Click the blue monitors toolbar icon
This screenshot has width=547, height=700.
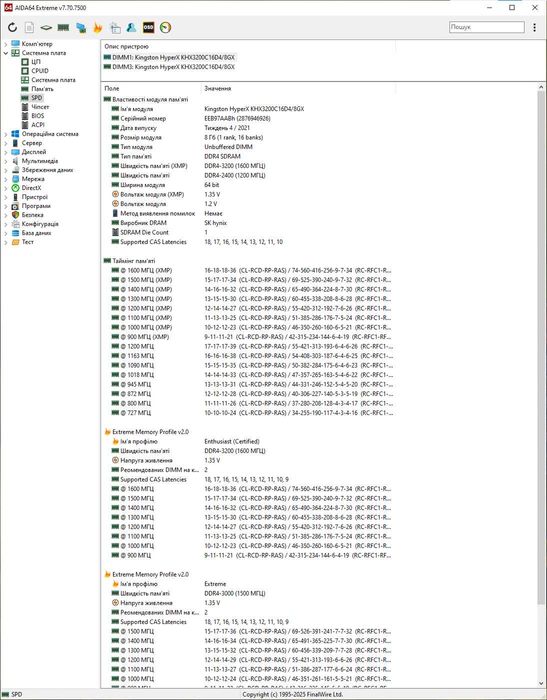click(81, 28)
